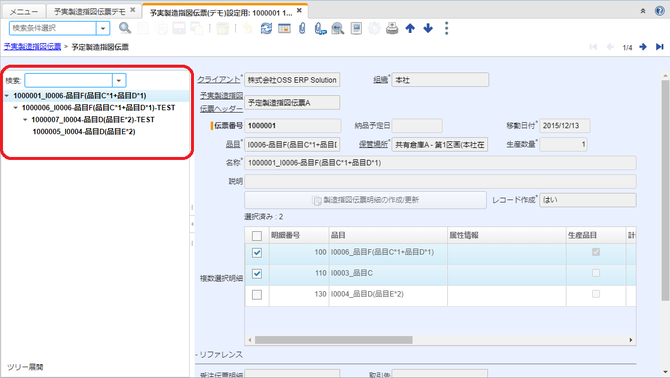Click the Undo changes arrow icon
The image size is (670, 378).
point(247,28)
